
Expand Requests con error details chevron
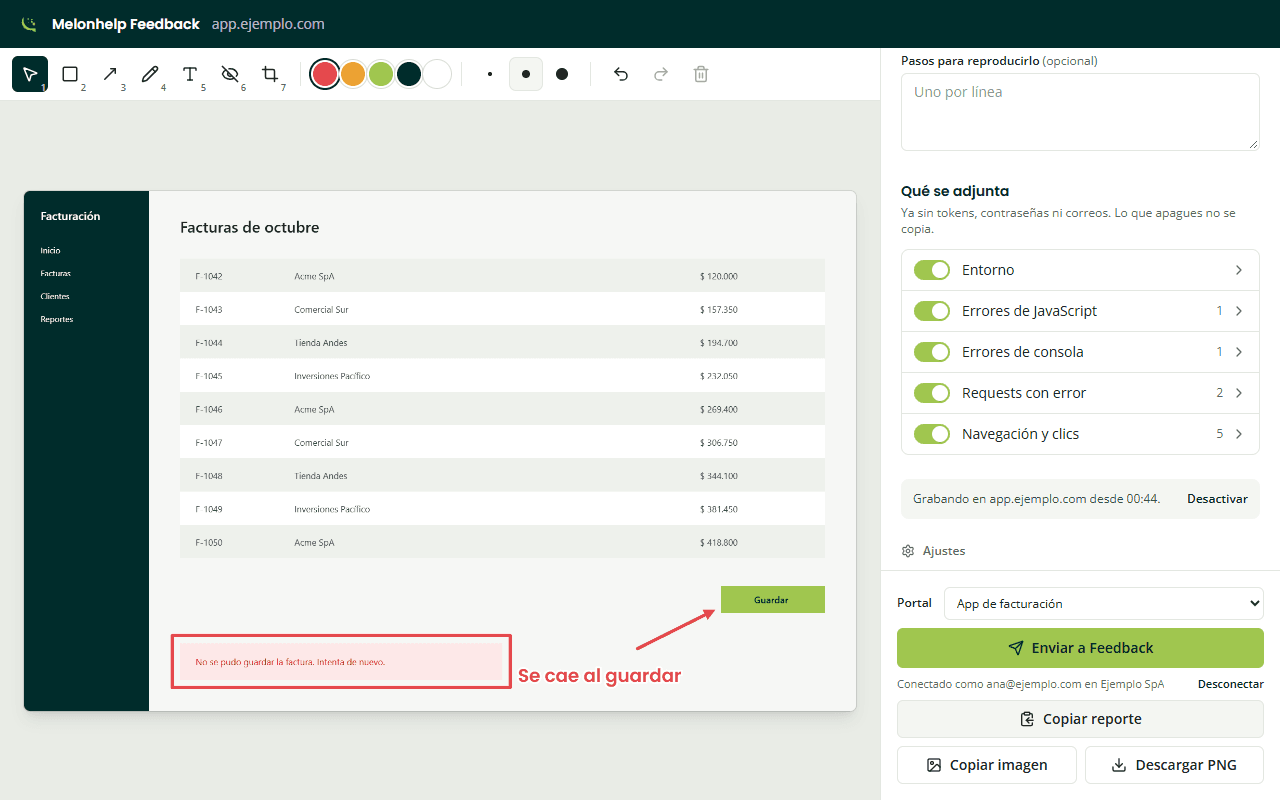click(x=1239, y=393)
